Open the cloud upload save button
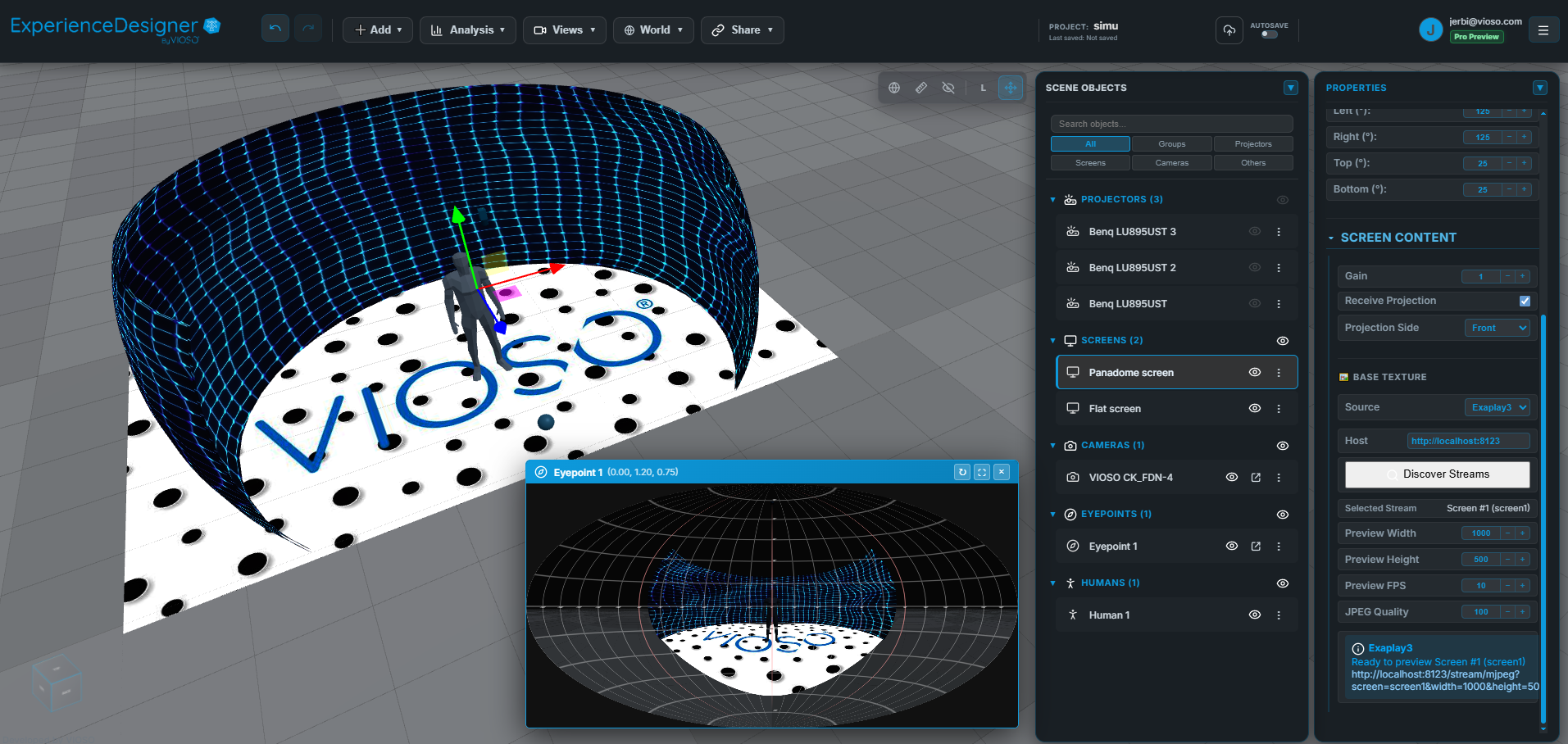Image resolution: width=1568 pixels, height=744 pixels. [x=1229, y=30]
